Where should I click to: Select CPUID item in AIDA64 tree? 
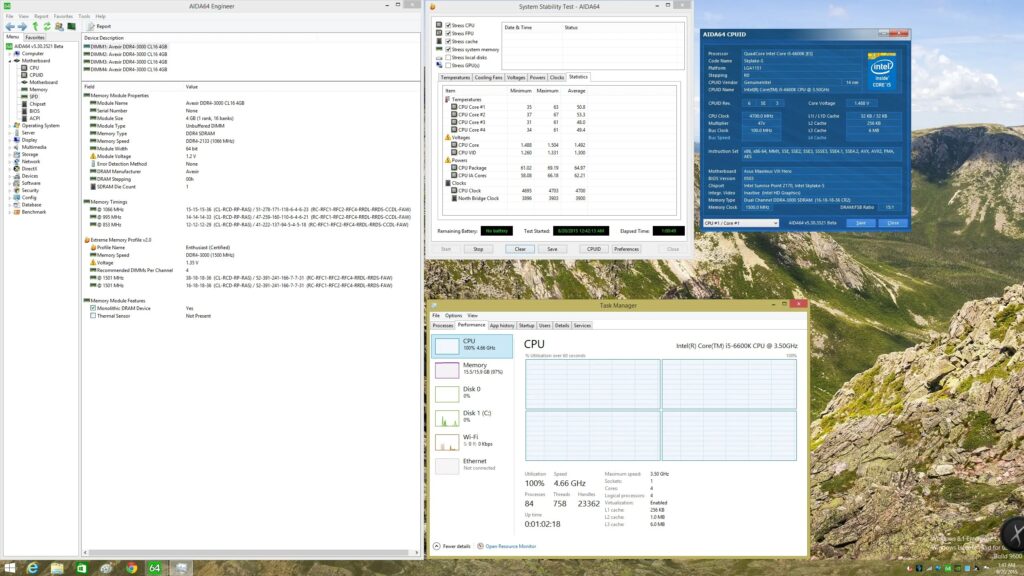[x=36, y=75]
